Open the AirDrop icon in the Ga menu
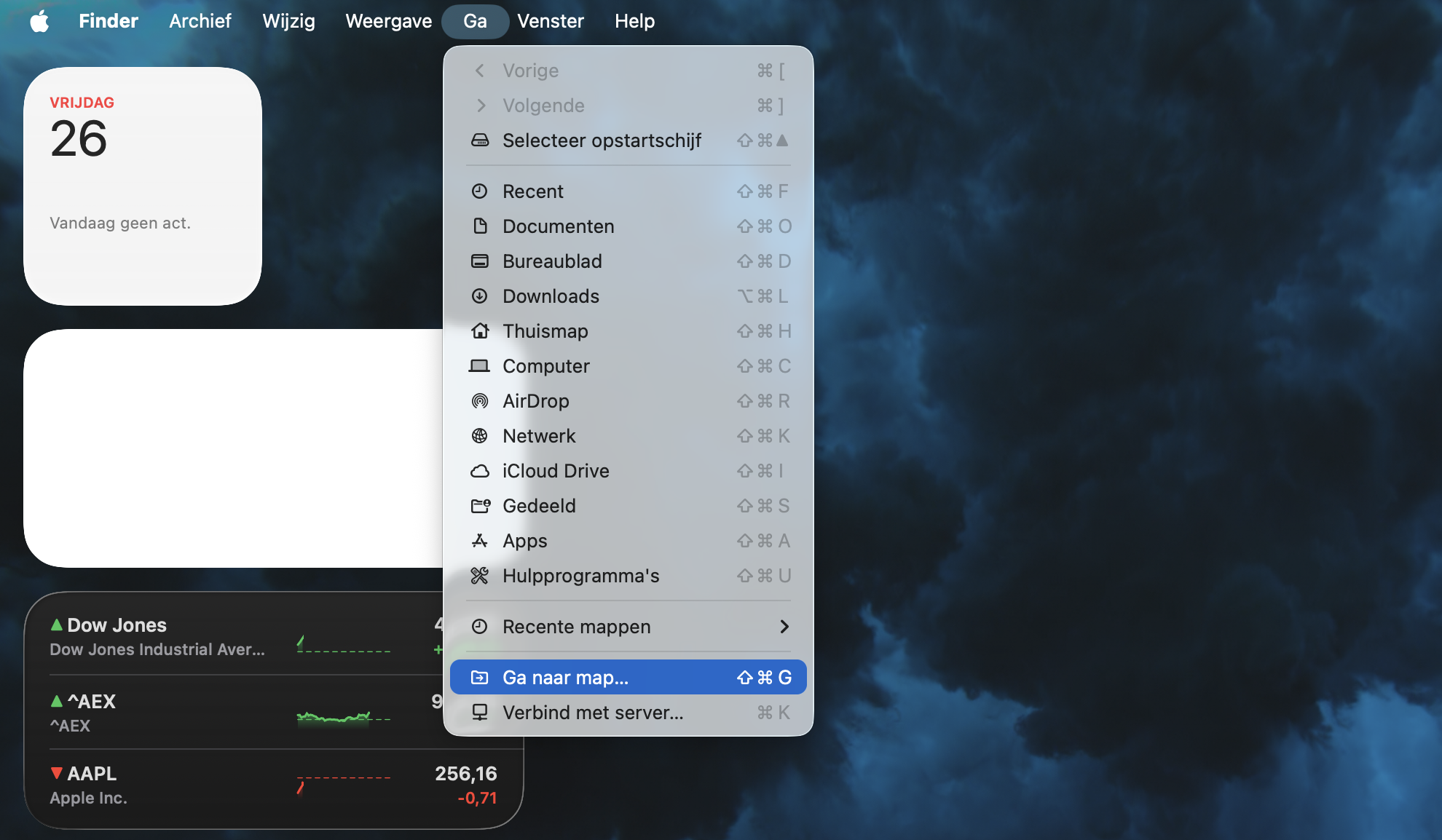Viewport: 1442px width, 840px height. tap(480, 400)
